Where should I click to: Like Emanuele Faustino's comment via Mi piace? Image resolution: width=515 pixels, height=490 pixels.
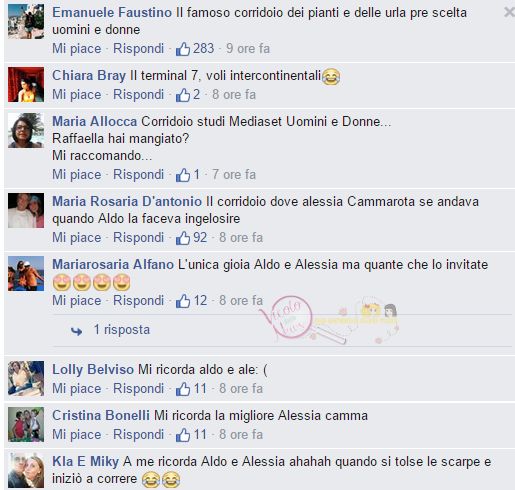[x=77, y=49]
